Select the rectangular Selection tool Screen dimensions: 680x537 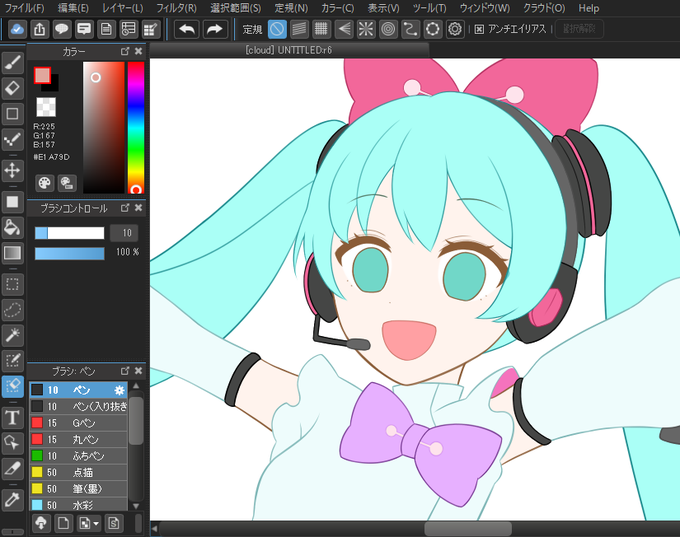[12, 284]
